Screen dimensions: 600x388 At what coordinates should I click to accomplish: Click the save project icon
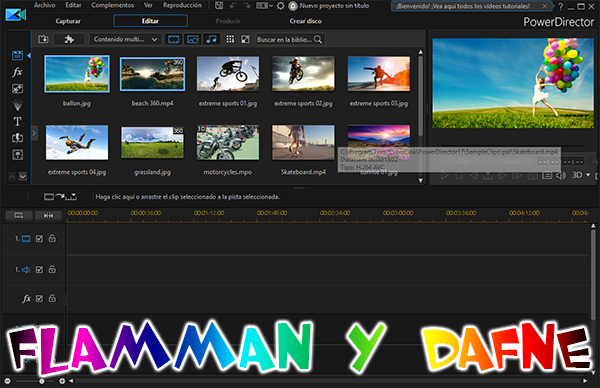coord(219,6)
